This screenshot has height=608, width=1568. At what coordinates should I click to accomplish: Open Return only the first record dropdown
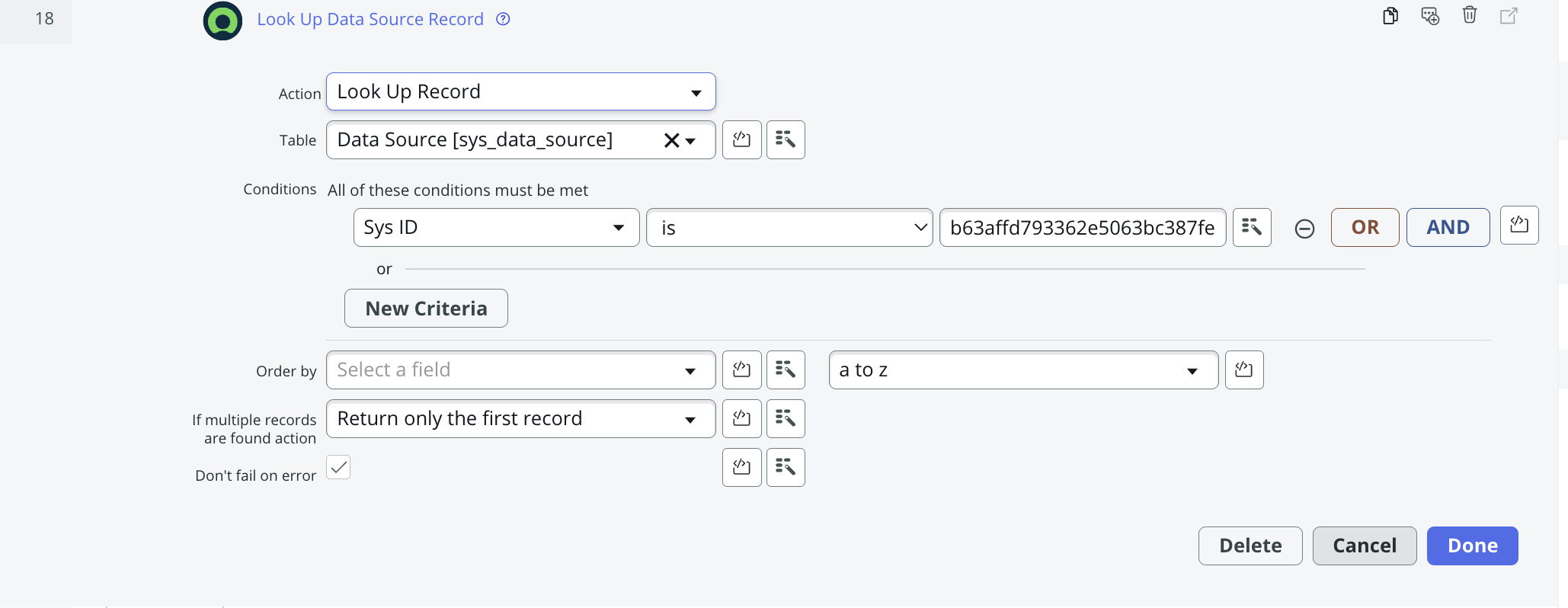pyautogui.click(x=520, y=418)
